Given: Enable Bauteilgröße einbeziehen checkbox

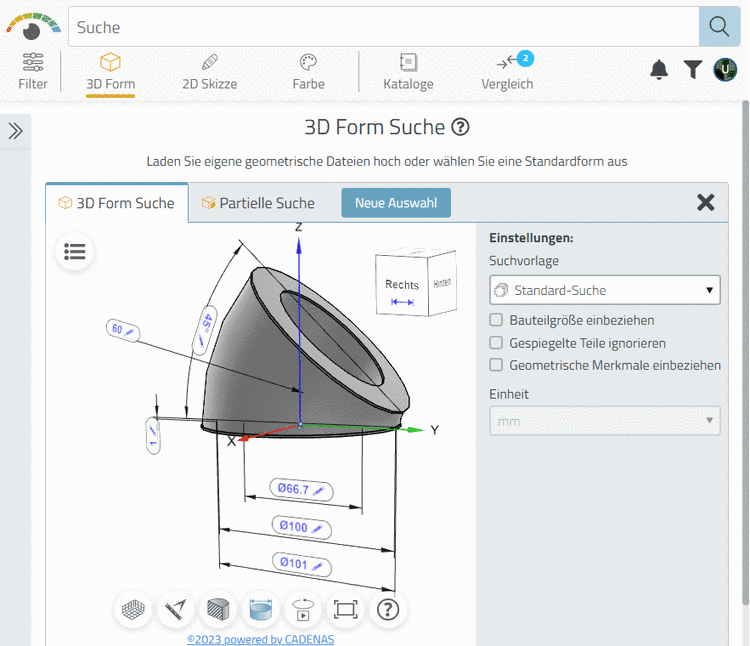Looking at the screenshot, I should click(x=496, y=320).
